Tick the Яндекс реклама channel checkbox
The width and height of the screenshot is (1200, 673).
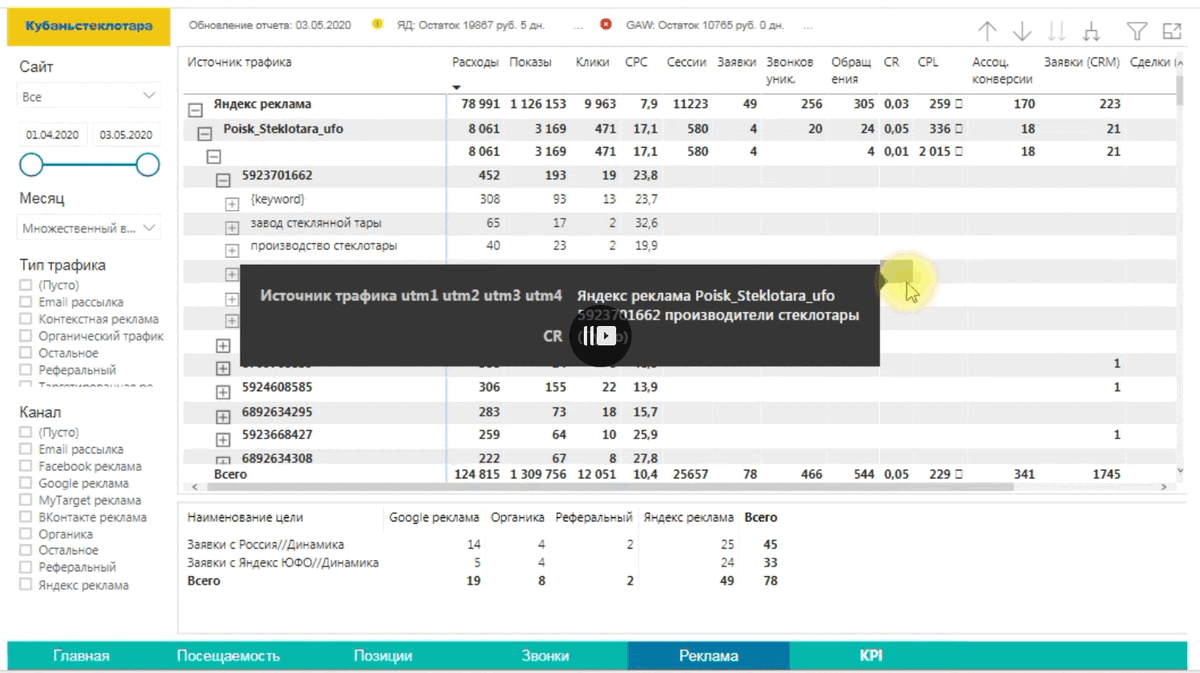(x=26, y=585)
